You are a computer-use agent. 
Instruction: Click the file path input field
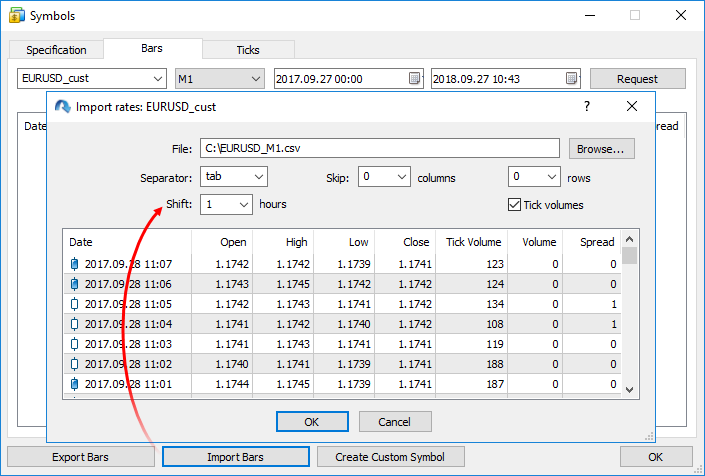pos(379,149)
